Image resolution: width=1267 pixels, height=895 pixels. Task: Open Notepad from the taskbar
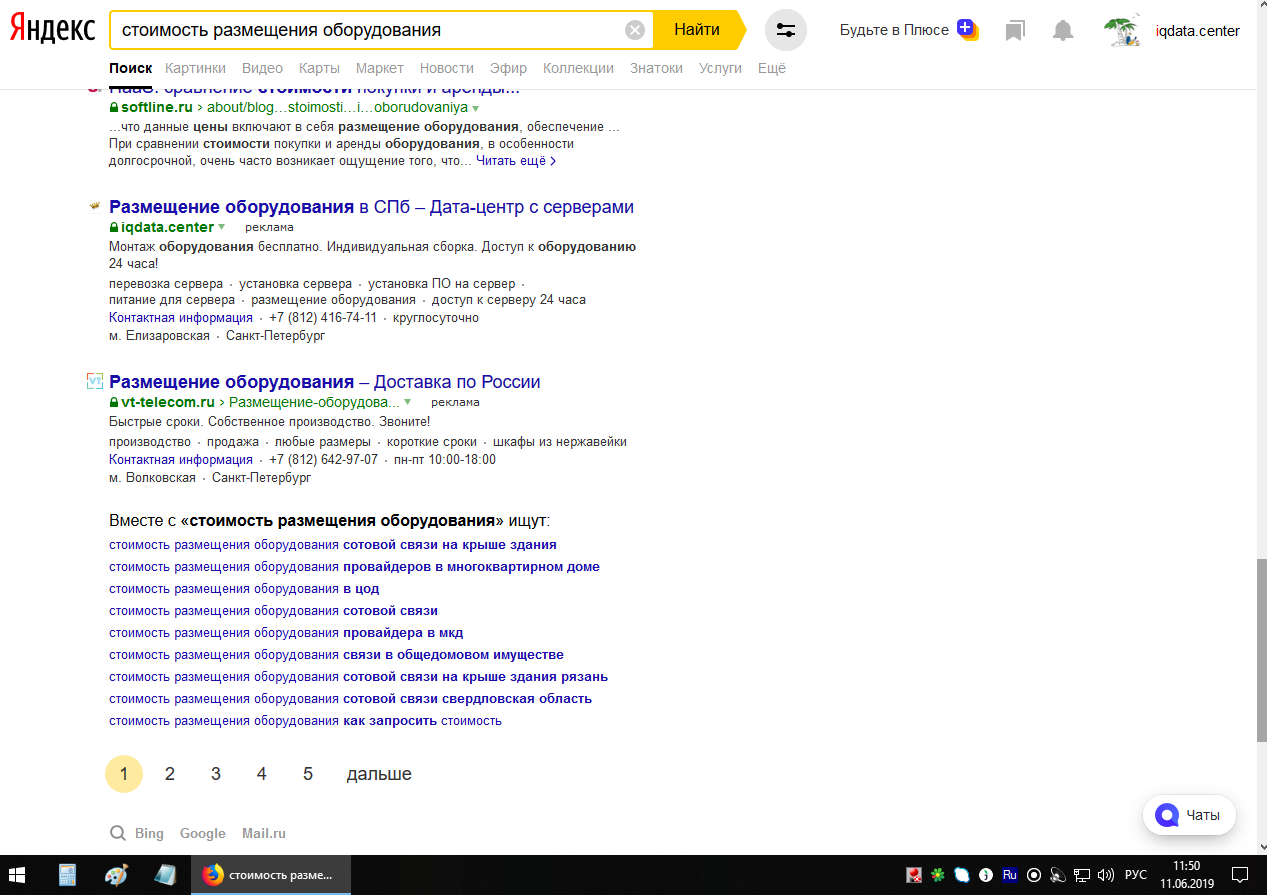pyautogui.click(x=164, y=875)
